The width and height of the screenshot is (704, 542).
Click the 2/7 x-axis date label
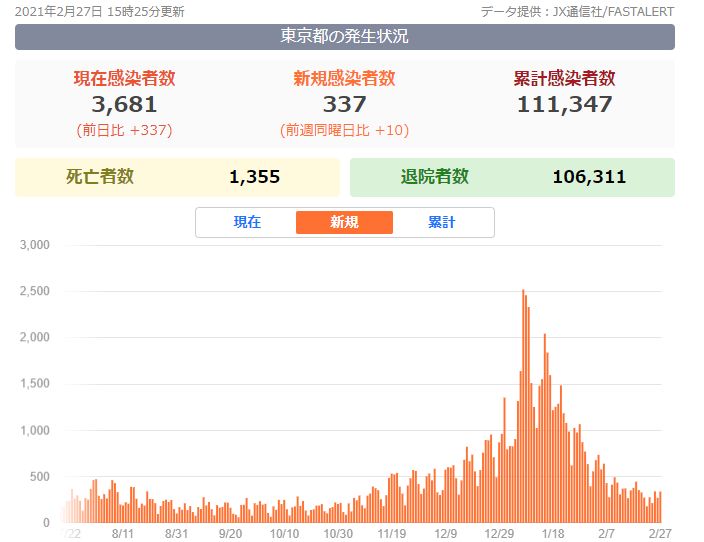pyautogui.click(x=607, y=533)
